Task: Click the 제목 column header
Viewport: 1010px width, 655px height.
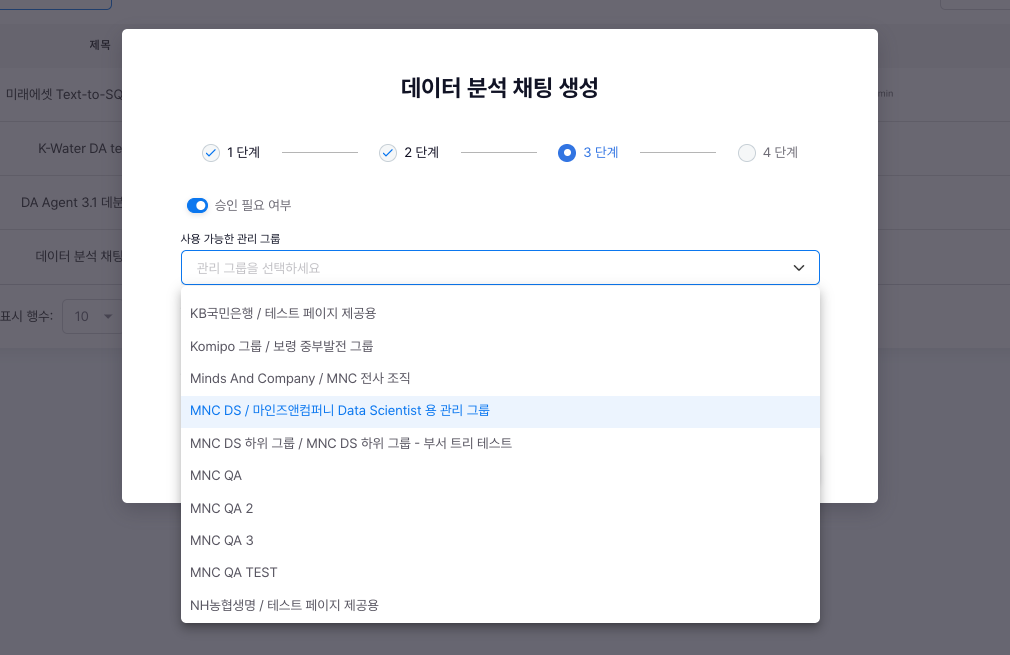Action: click(100, 45)
